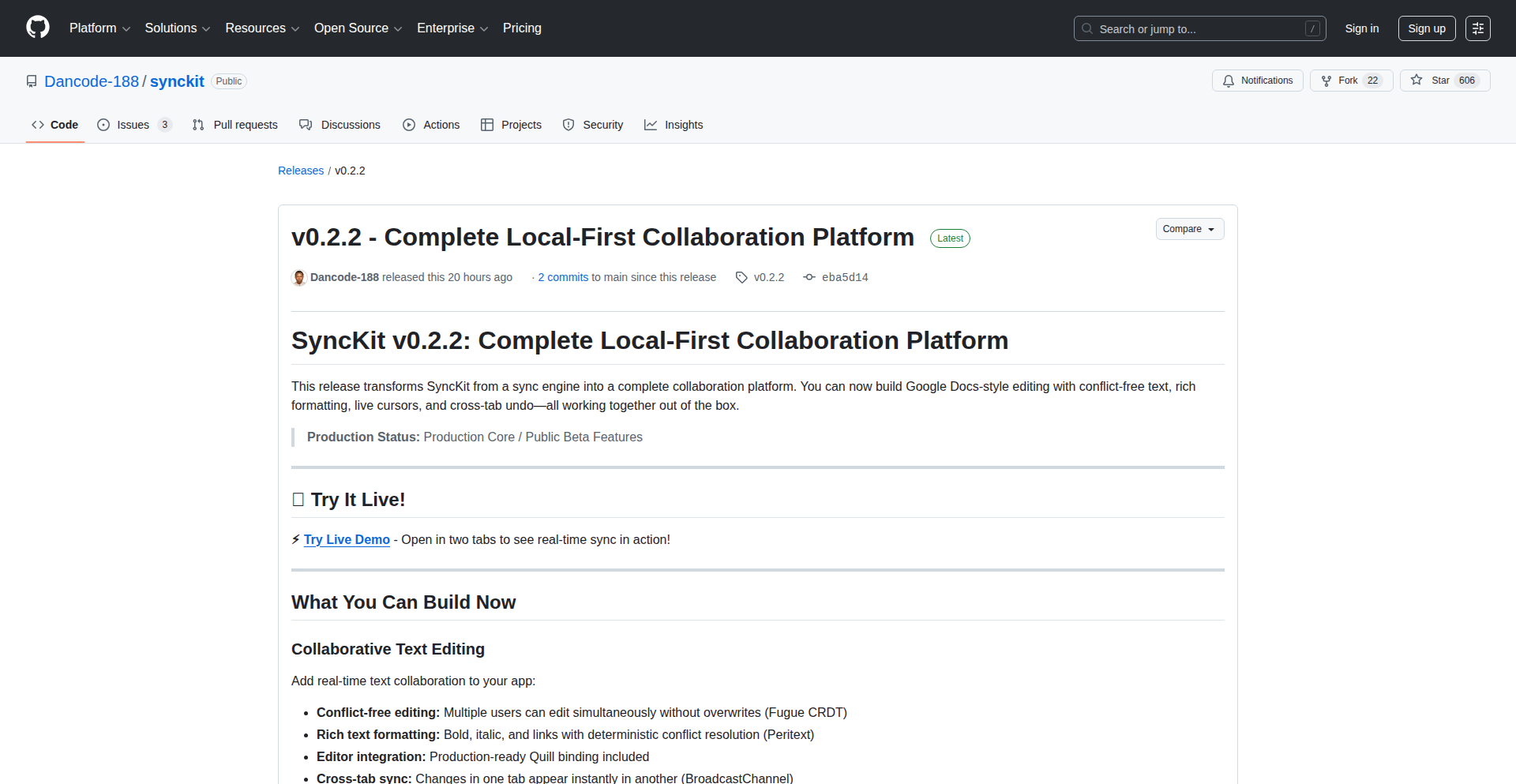Click the search magnifier in search box
Screen dimensions: 1516x784
(1087, 28)
